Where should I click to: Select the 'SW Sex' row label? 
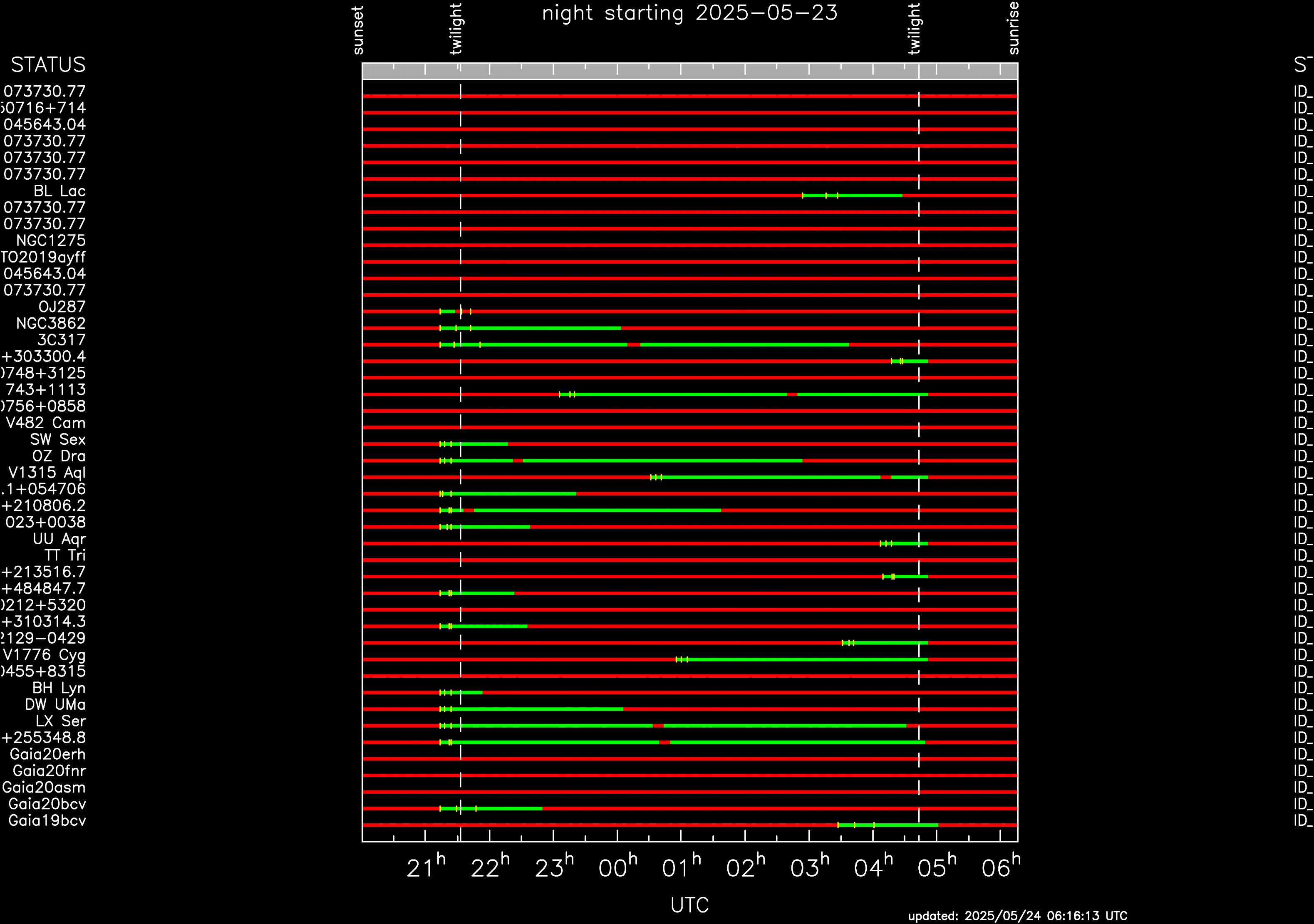58,440
